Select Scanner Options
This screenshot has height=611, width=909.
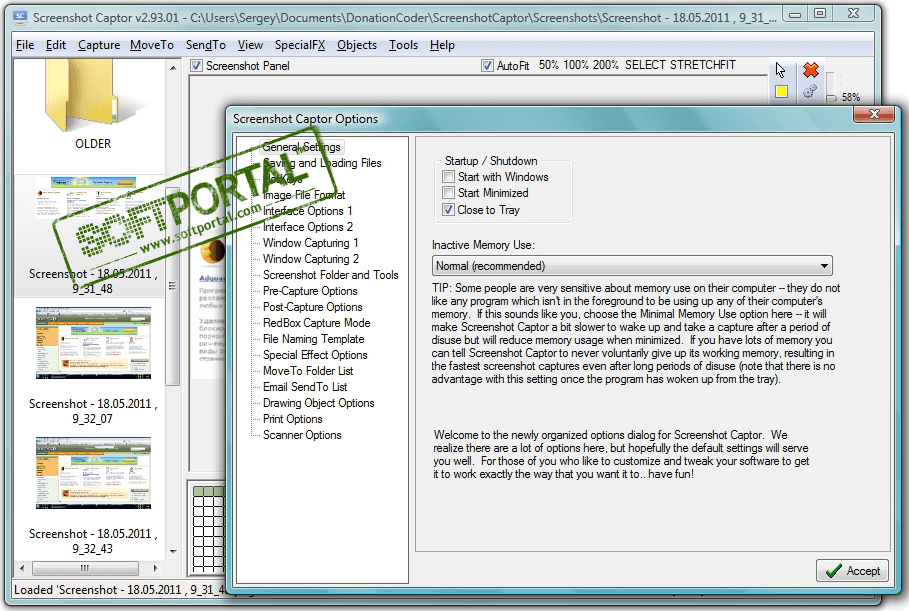click(302, 435)
